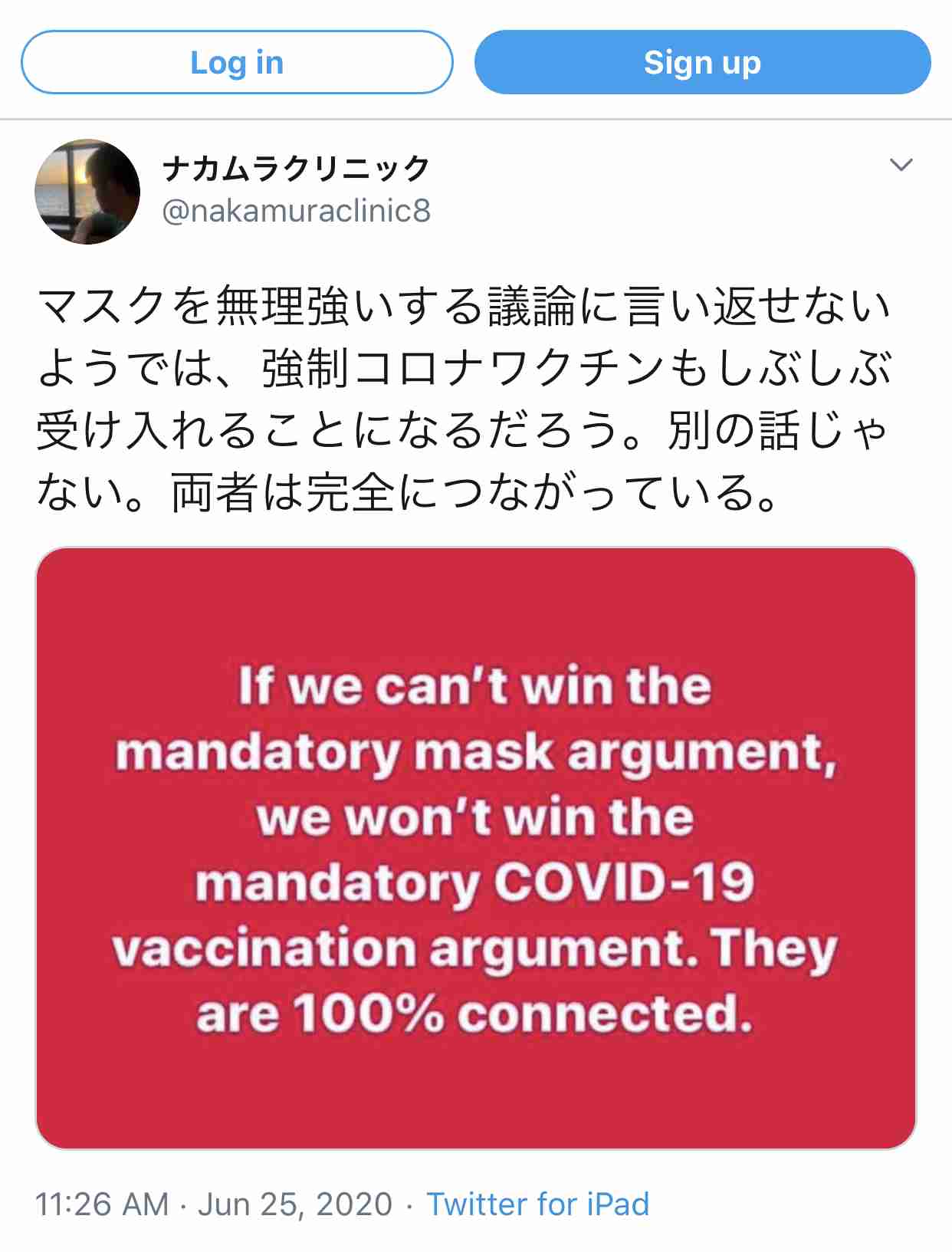Click "we won't win the" line in image
The height and width of the screenshot is (1252, 952).
(x=475, y=817)
